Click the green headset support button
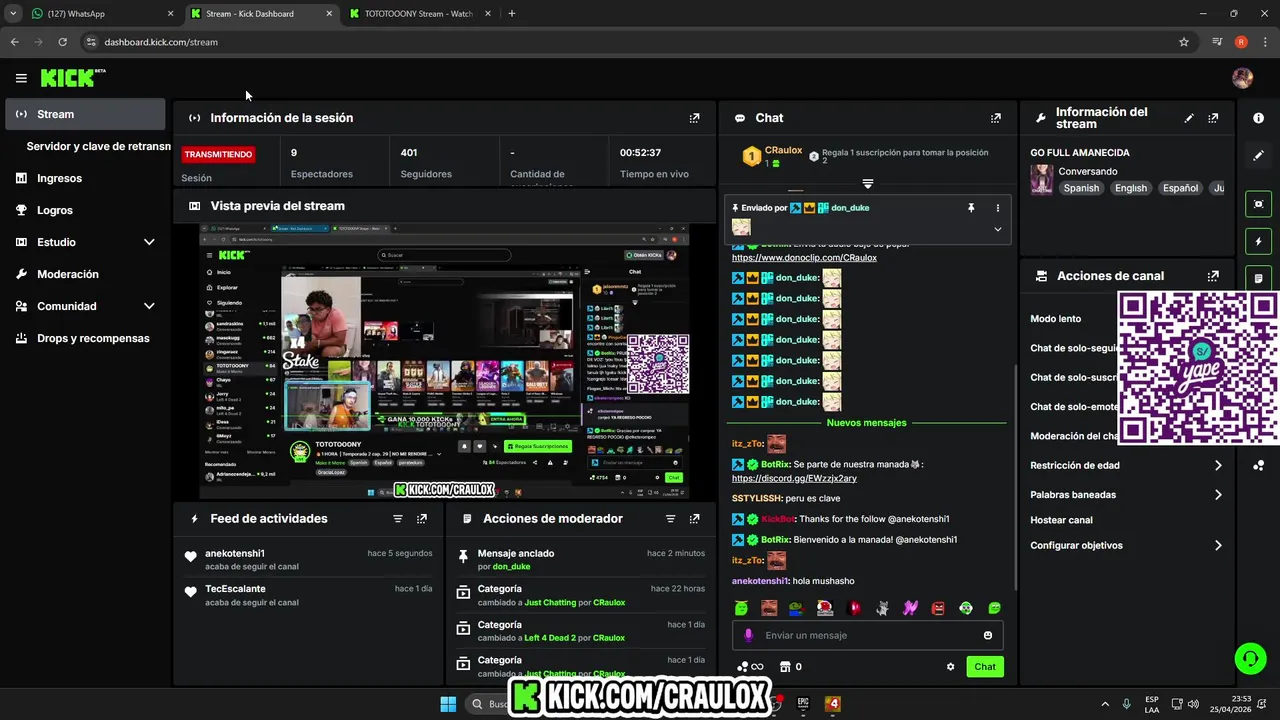This screenshot has width=1280, height=720. pyautogui.click(x=1250, y=658)
